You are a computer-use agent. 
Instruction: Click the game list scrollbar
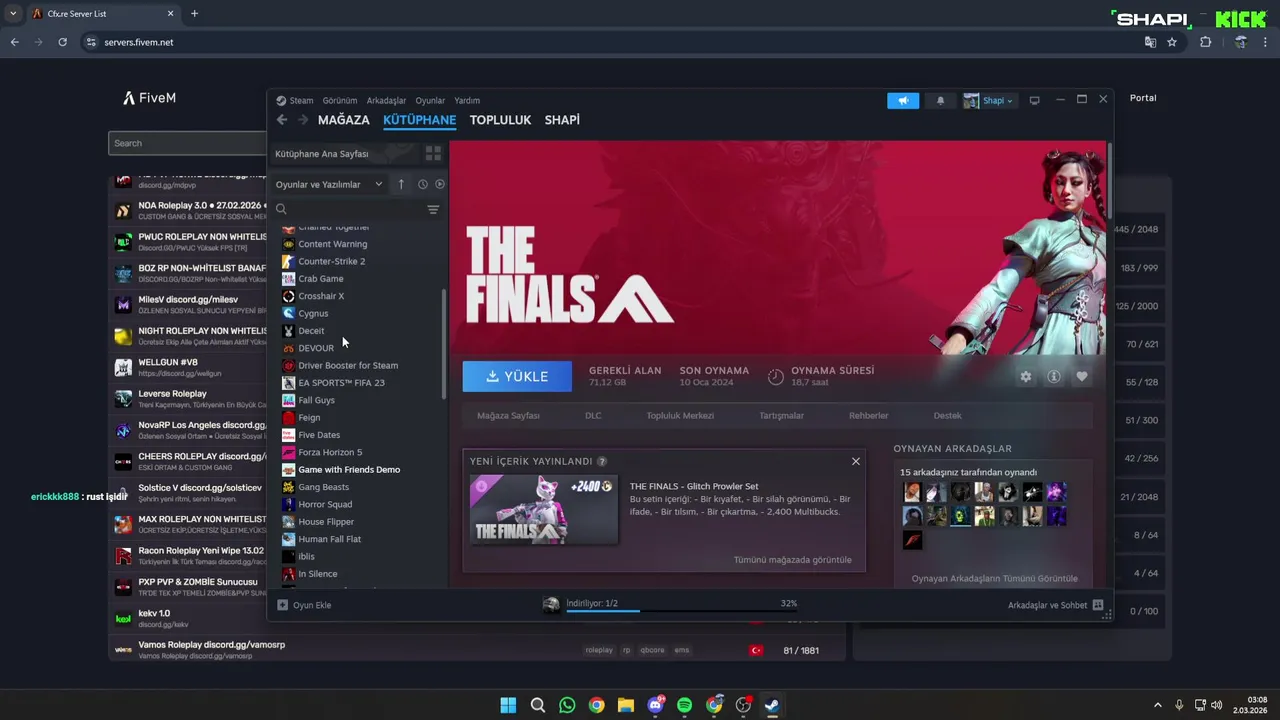pos(444,345)
